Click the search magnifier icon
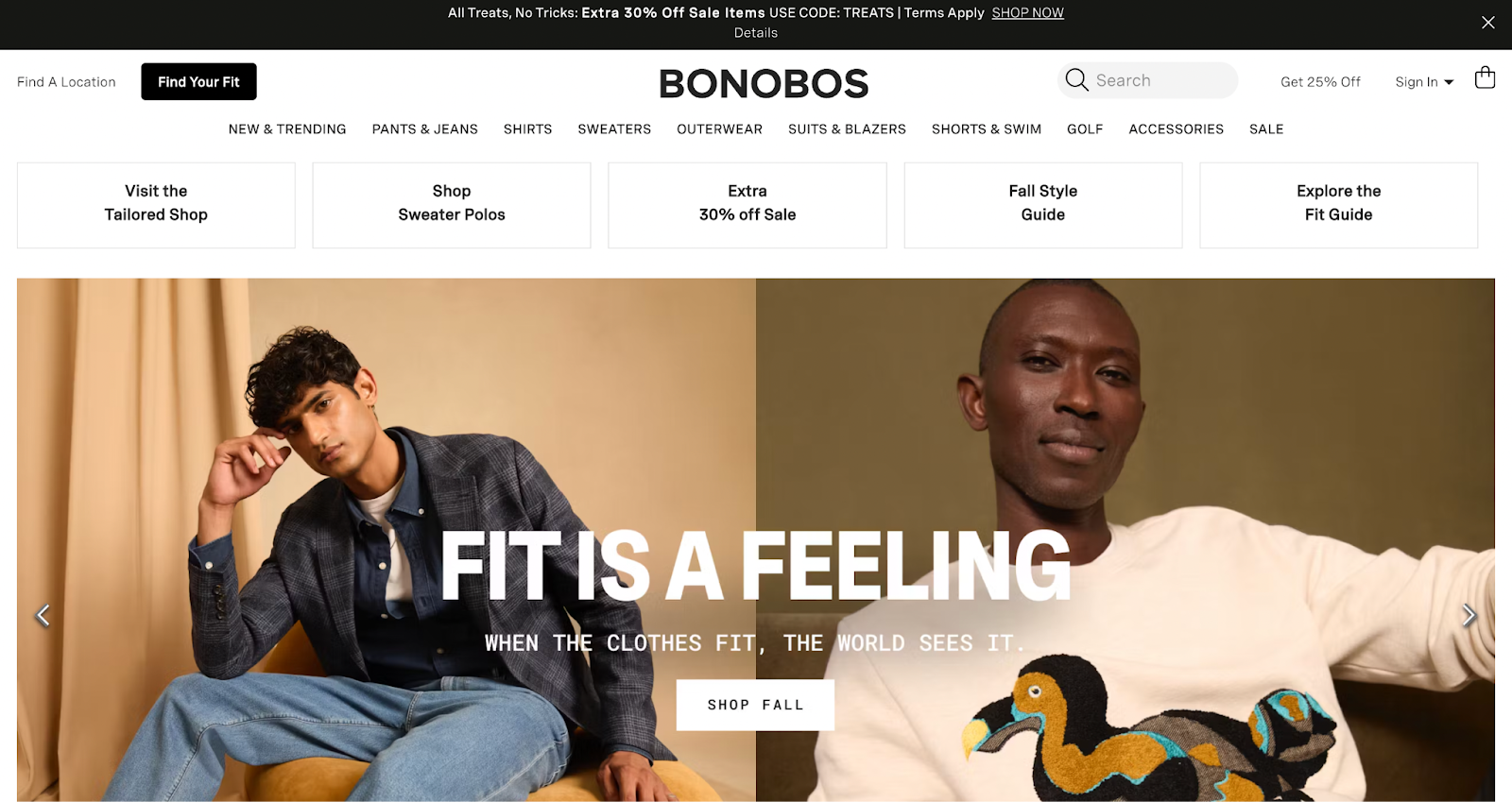The width and height of the screenshot is (1512, 802). 1076,80
